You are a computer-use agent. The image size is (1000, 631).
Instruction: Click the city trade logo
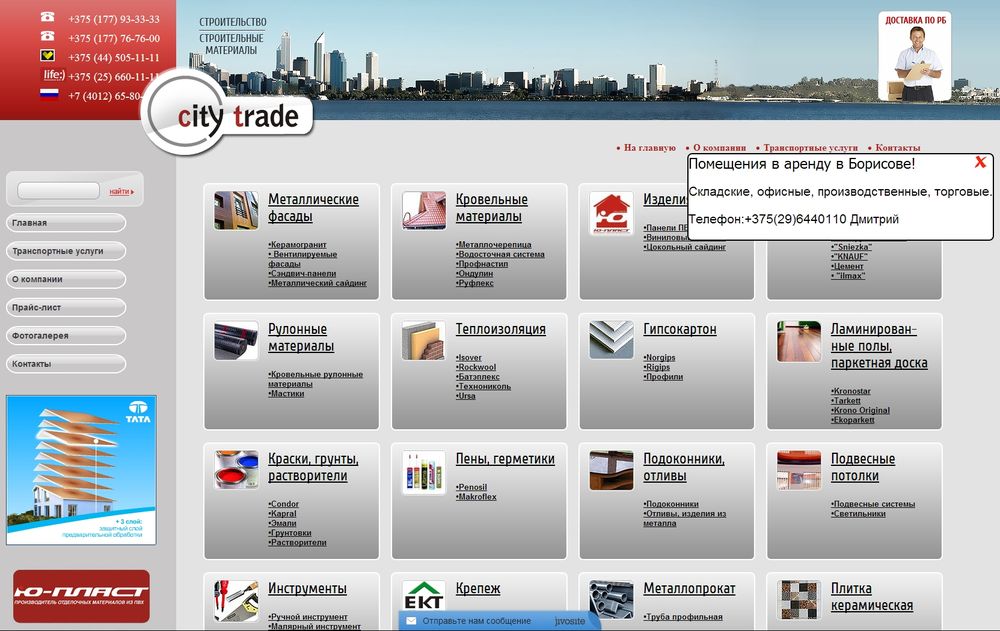[226, 114]
